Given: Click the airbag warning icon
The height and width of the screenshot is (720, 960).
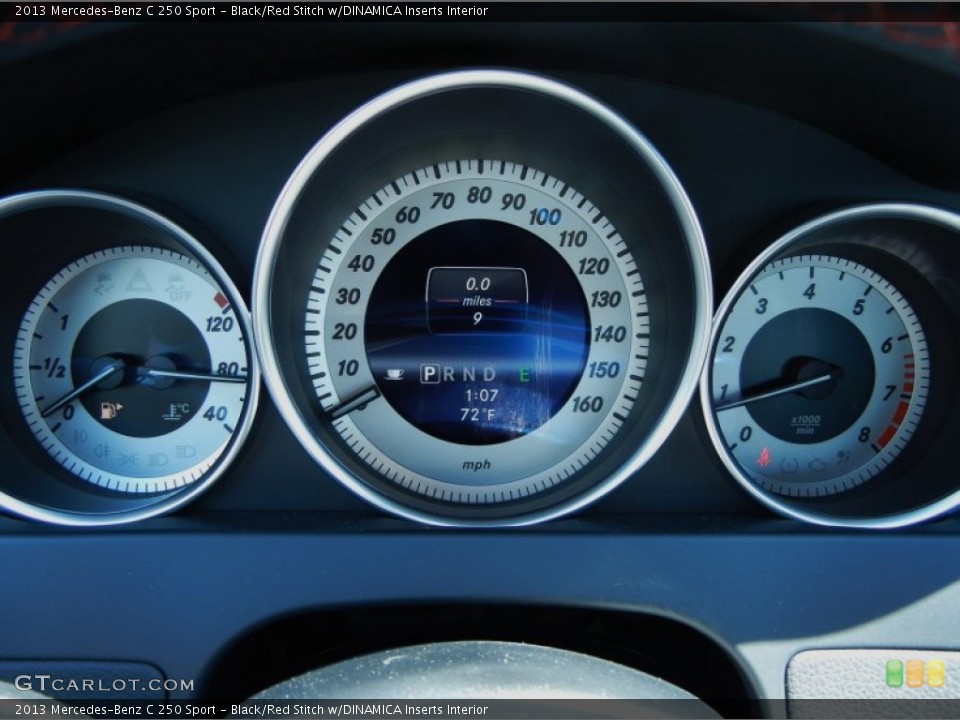Looking at the screenshot, I should [844, 458].
